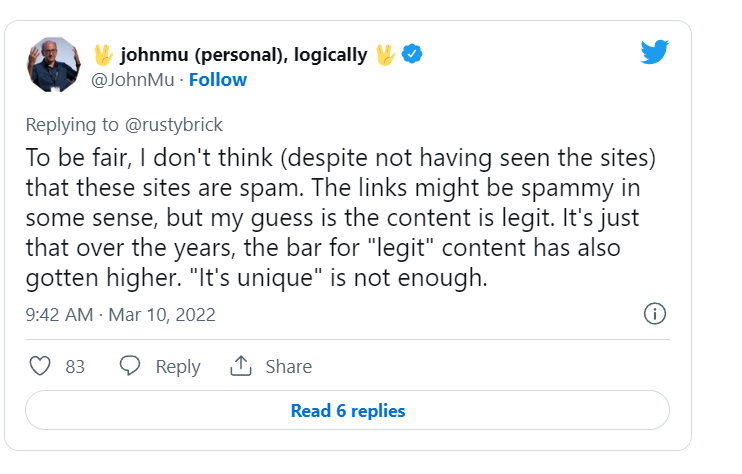Visit the @rustybrick mention link
742x474 pixels.
[175, 125]
